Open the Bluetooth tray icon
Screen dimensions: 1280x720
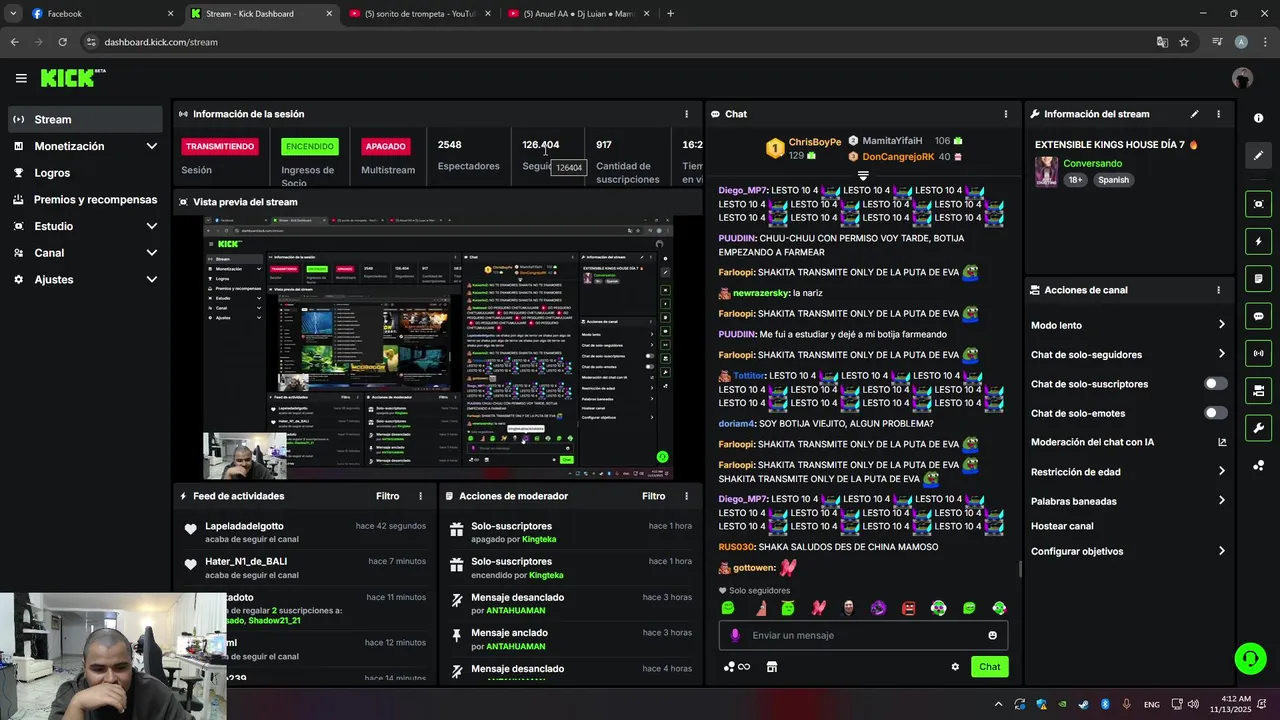tap(1105, 704)
